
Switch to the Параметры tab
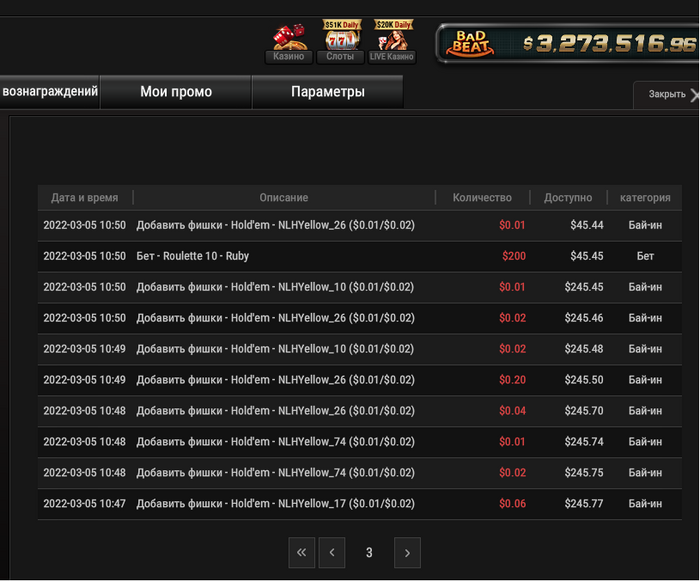pos(328,91)
